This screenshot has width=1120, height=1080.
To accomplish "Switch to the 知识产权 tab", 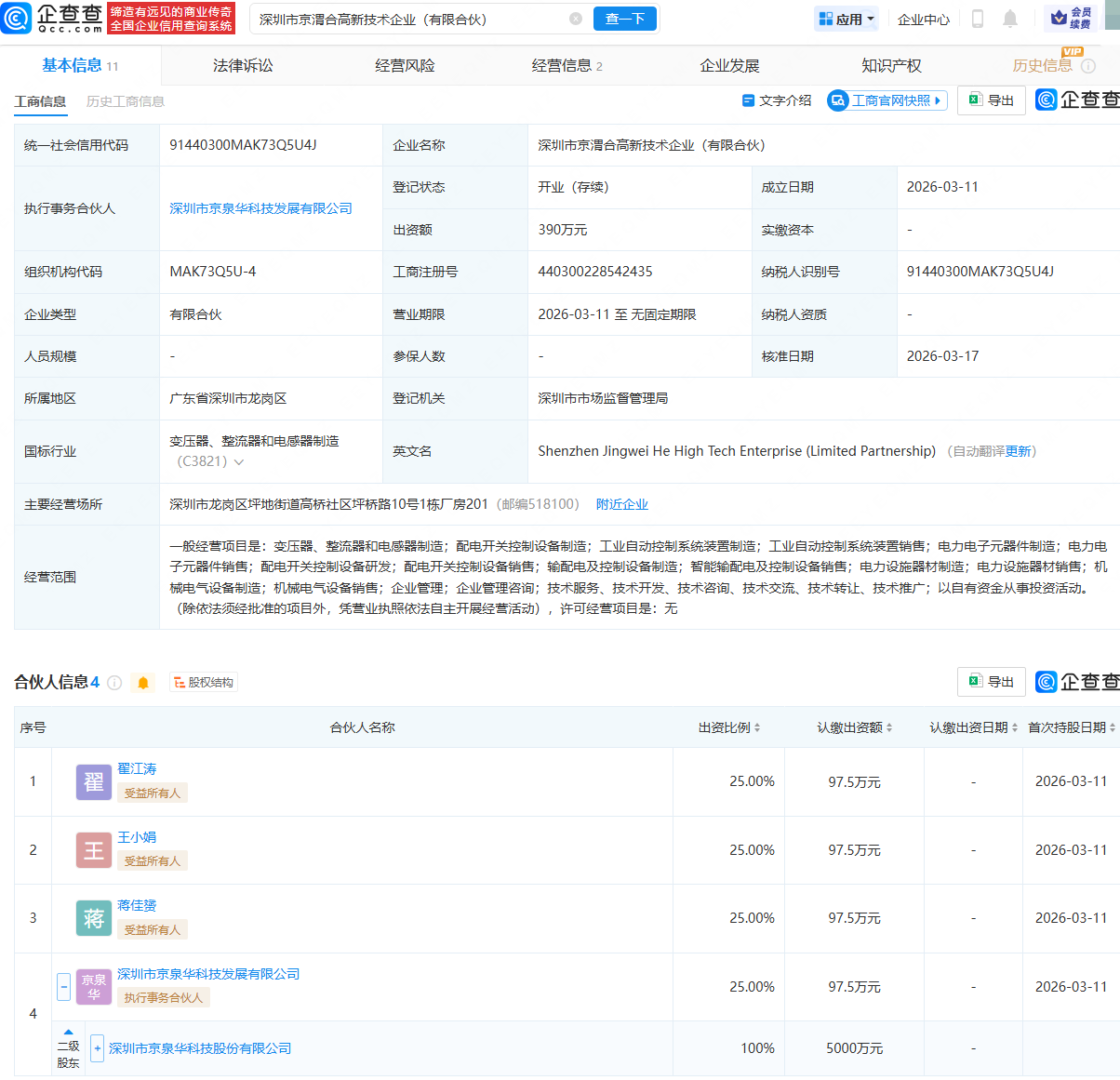I will click(x=890, y=66).
